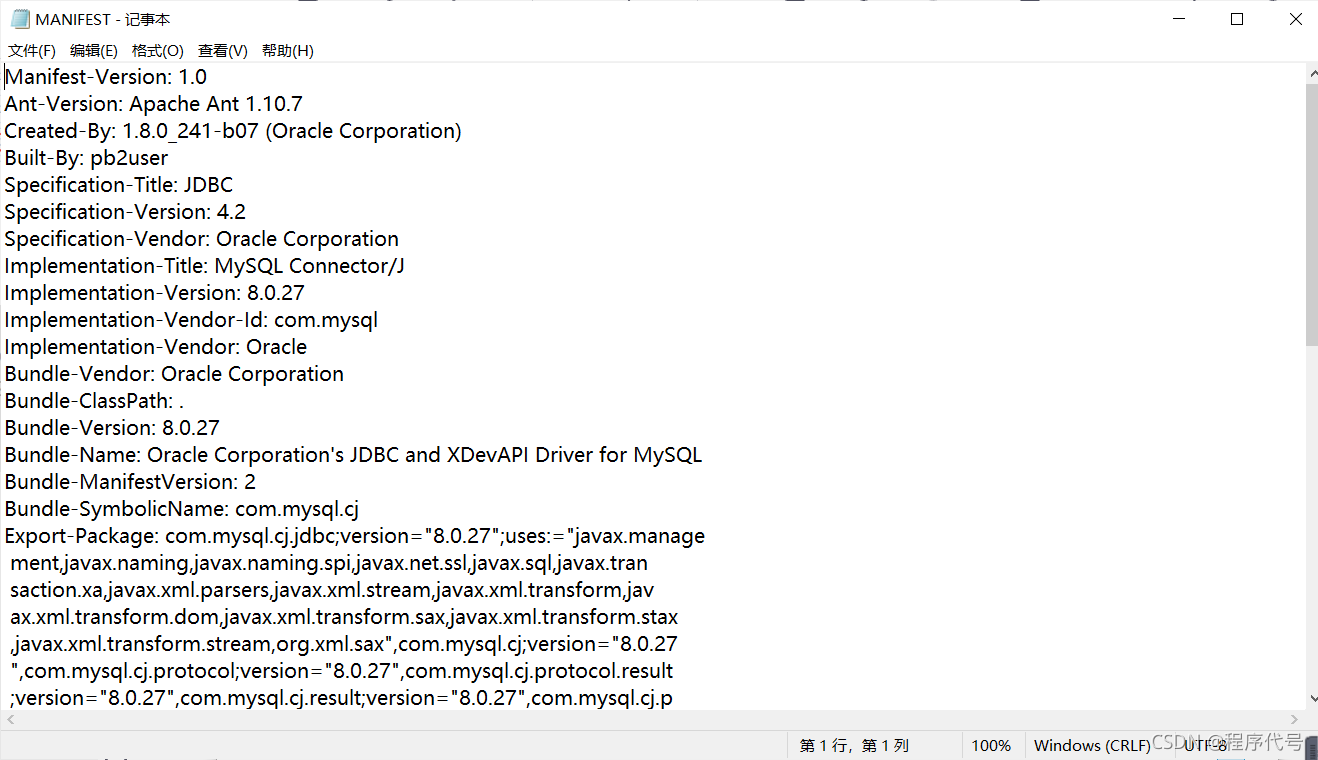The height and width of the screenshot is (760, 1318).
Task: Open the 查看(V) menu
Action: [223, 50]
